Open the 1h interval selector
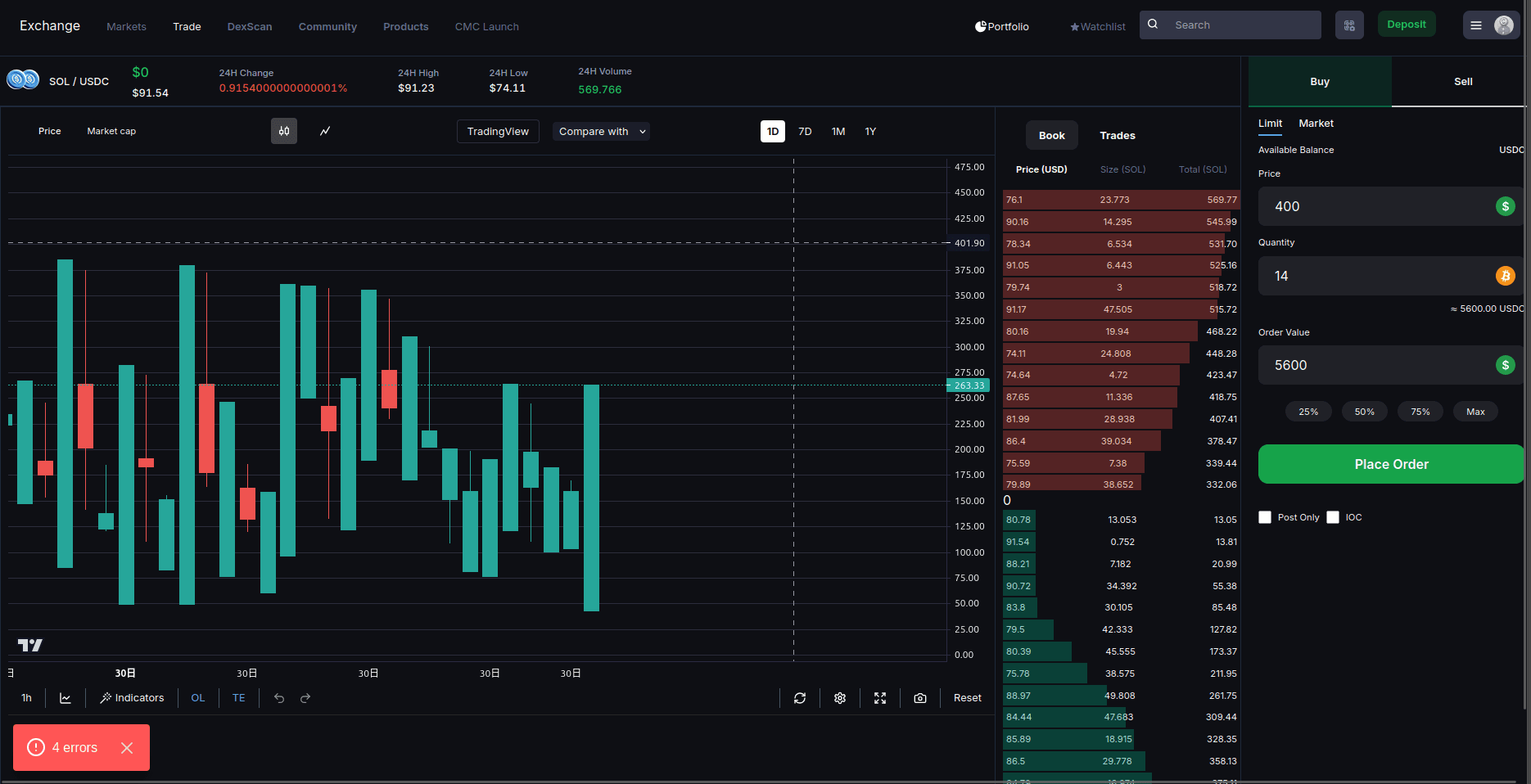Screen dimensions: 1531x784 click(x=27, y=698)
